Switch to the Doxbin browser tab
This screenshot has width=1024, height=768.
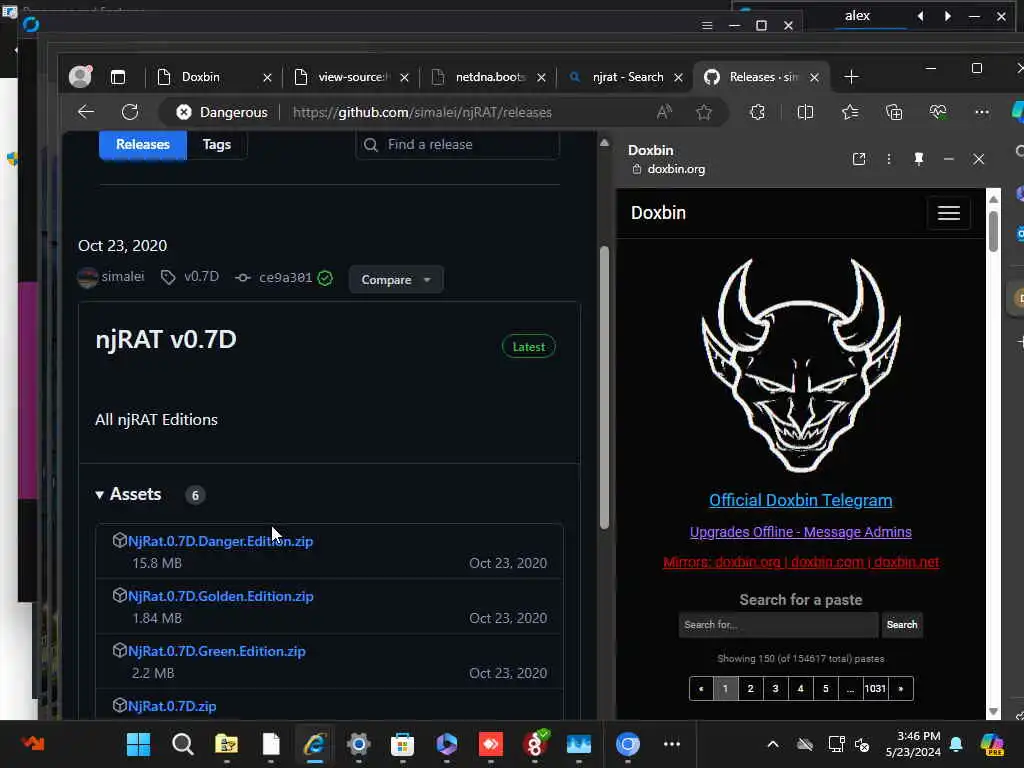(x=200, y=77)
